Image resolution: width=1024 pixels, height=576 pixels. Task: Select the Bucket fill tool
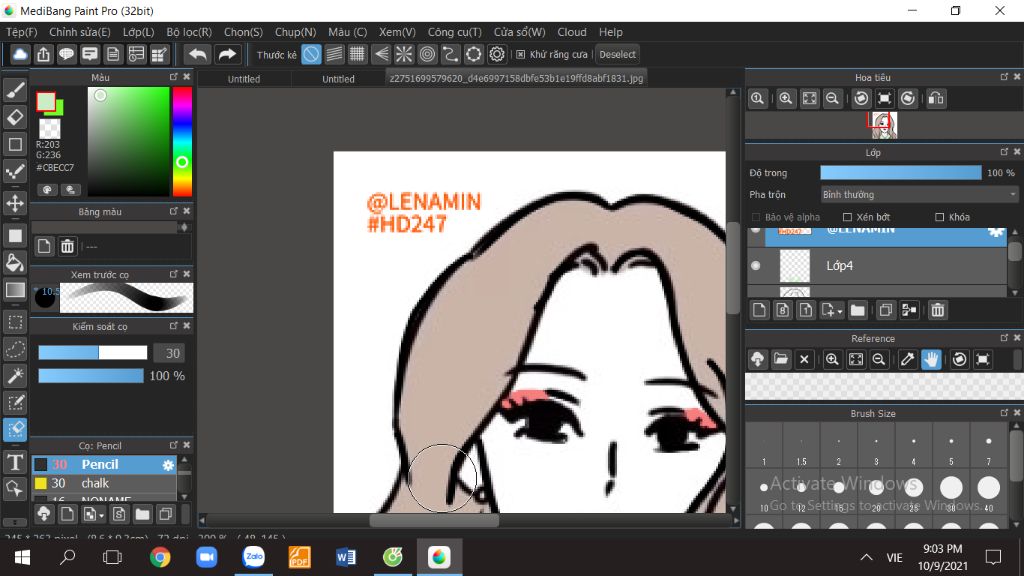15,263
